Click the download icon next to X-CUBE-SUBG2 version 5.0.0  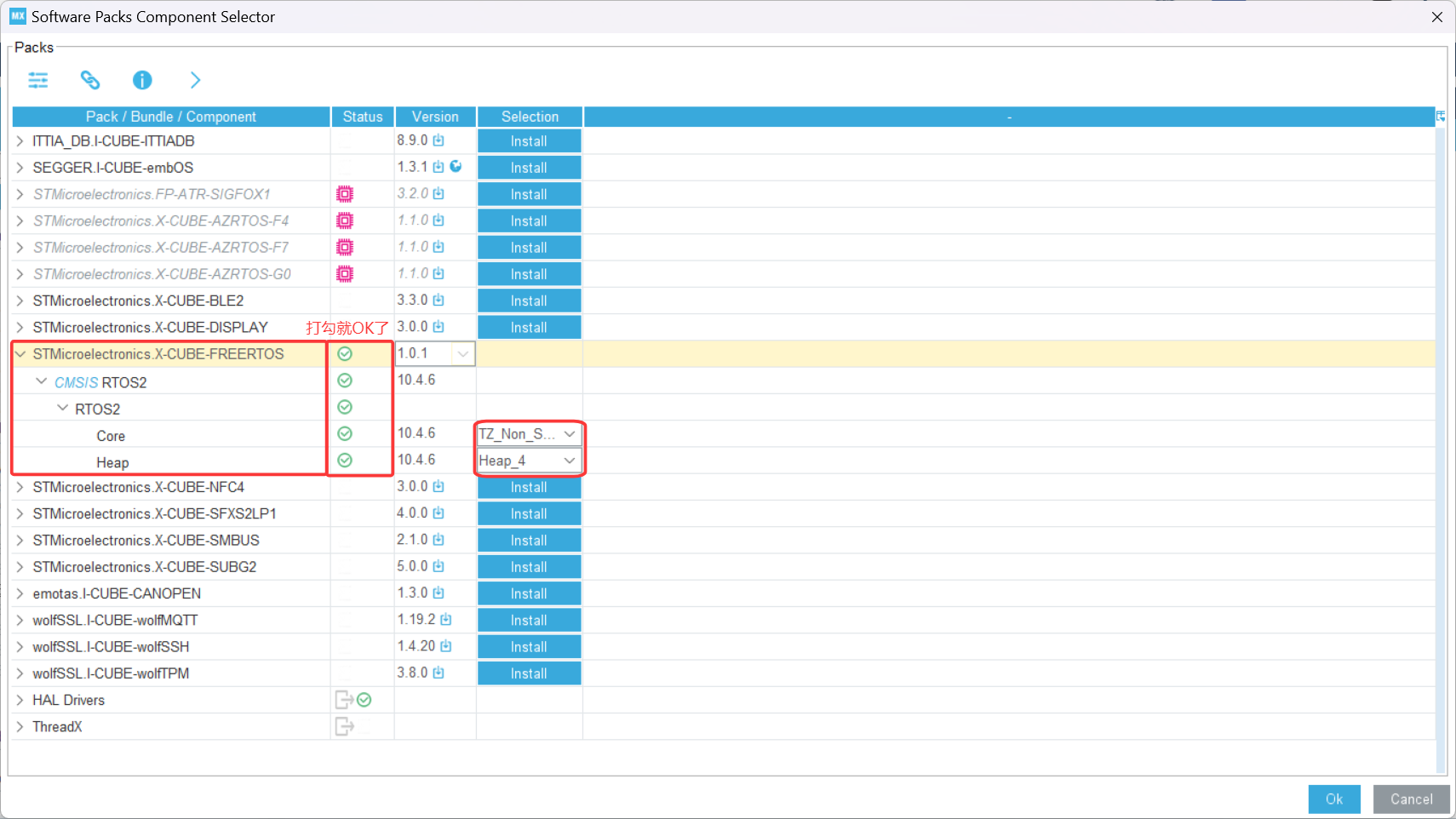[439, 566]
